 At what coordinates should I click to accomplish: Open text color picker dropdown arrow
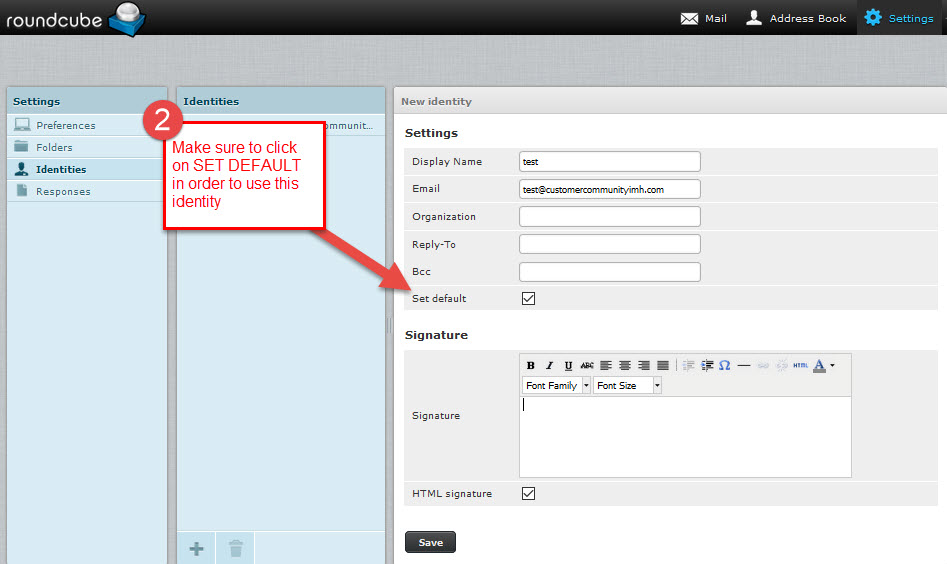(x=832, y=366)
